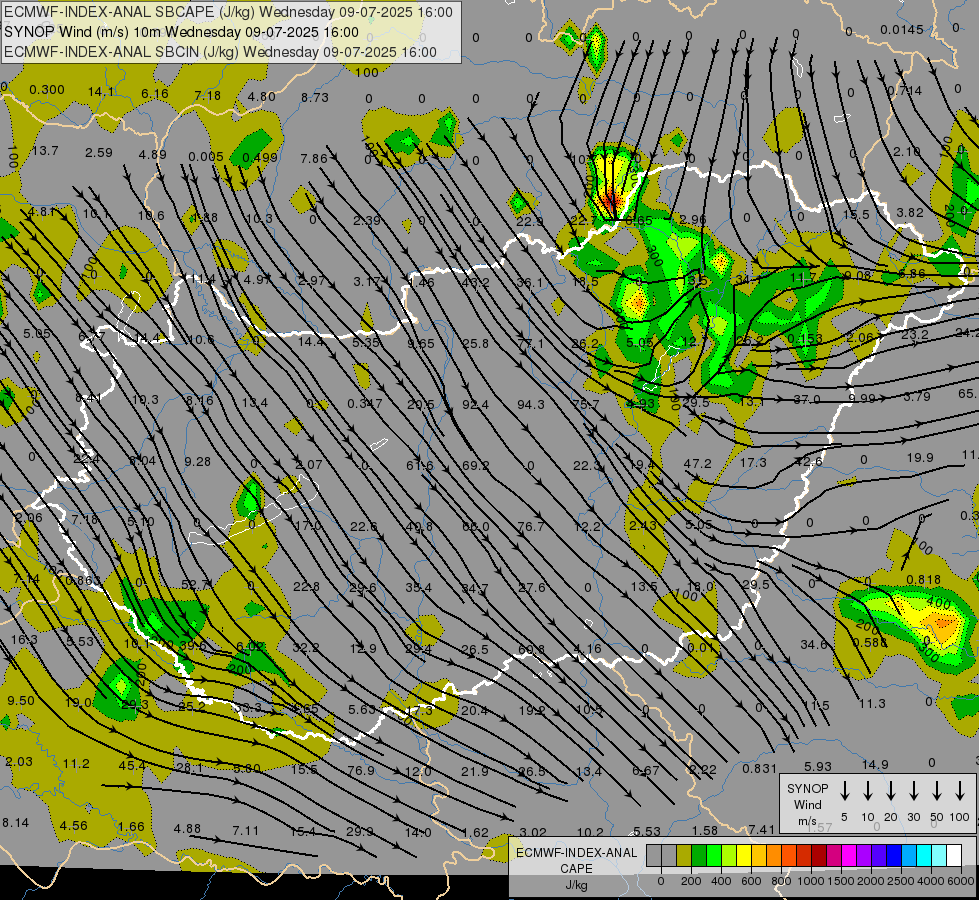
Task: Click the 1000 tick label on CAPE scale
Action: tap(810, 881)
